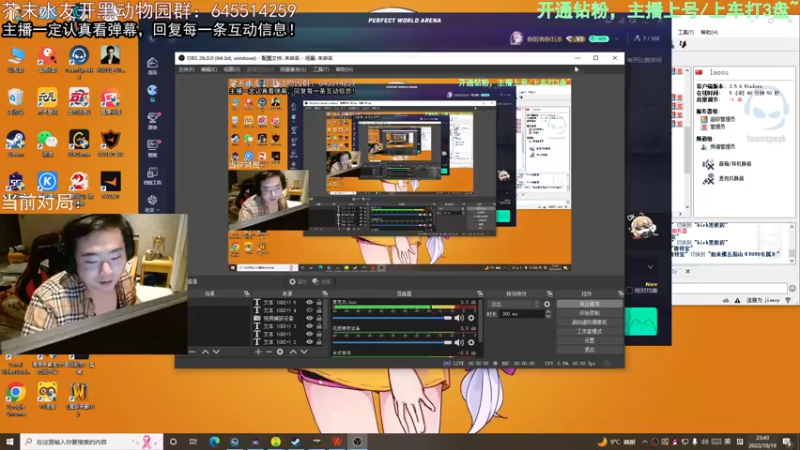Enable 工作室模式 in OBS controls
The width and height of the screenshot is (800, 450).
[589, 332]
